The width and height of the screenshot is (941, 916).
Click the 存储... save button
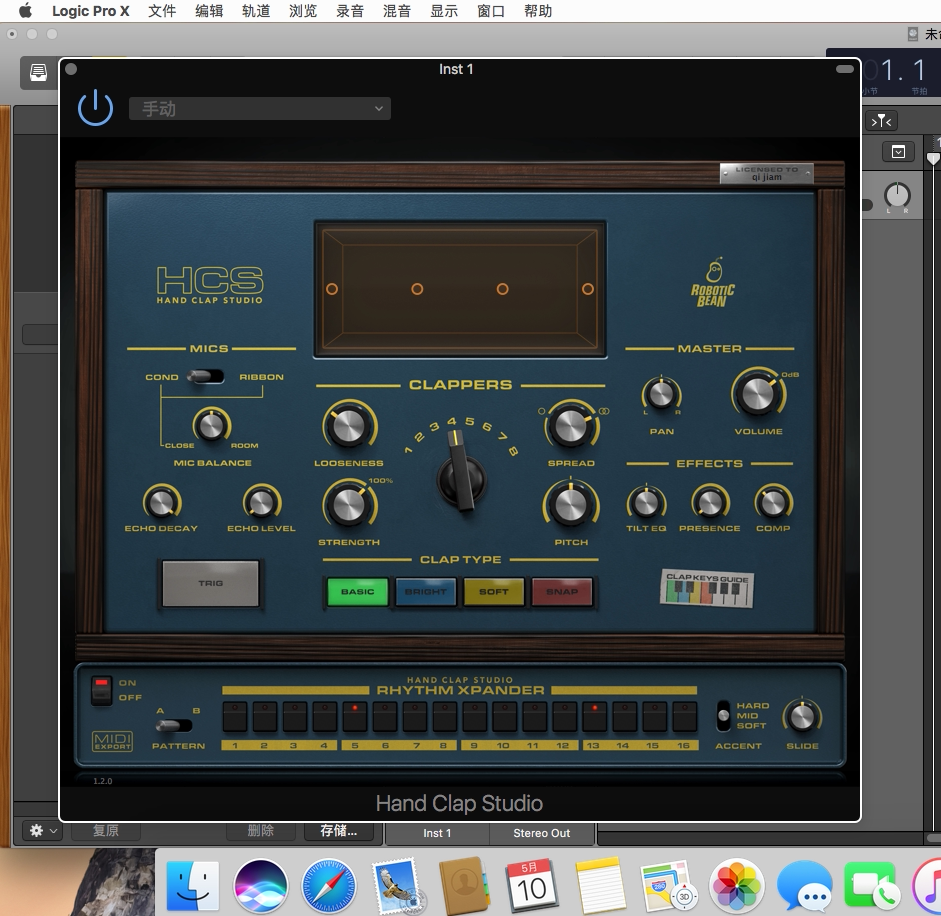(338, 831)
